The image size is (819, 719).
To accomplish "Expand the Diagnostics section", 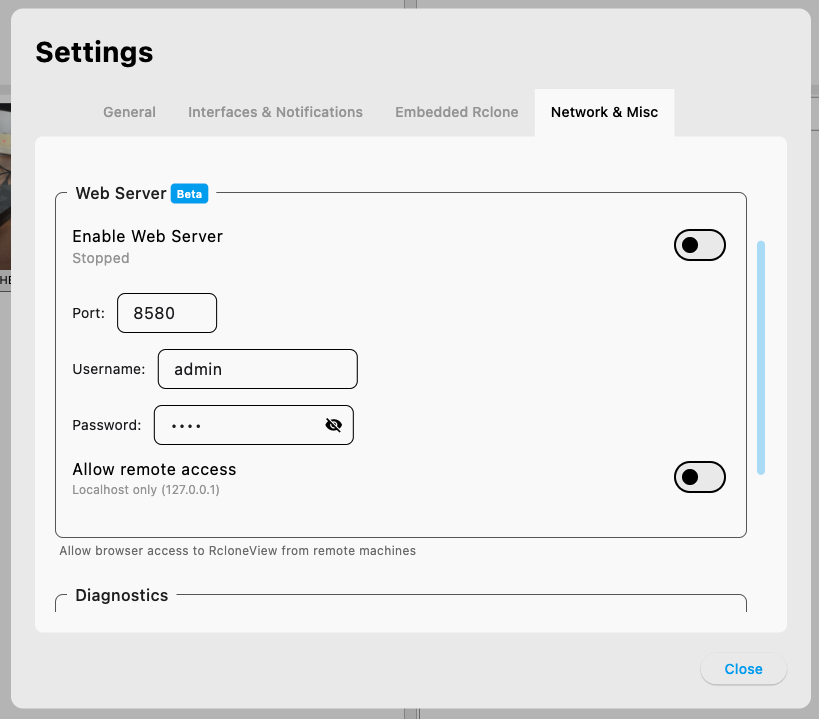I will tap(121, 595).
